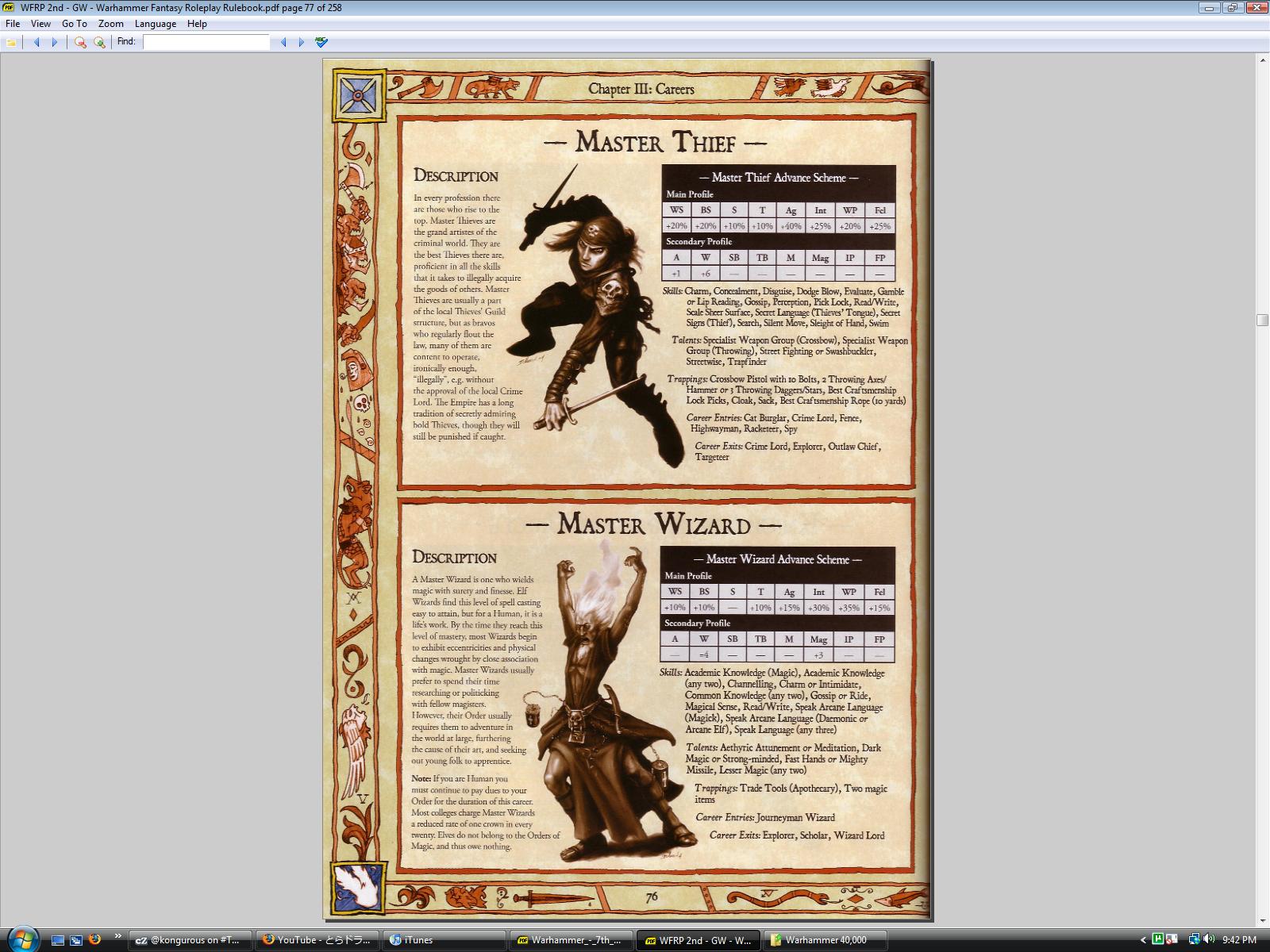The image size is (1270, 952).
Task: Expand the quick launch overflow chevron
Action: pos(118,937)
